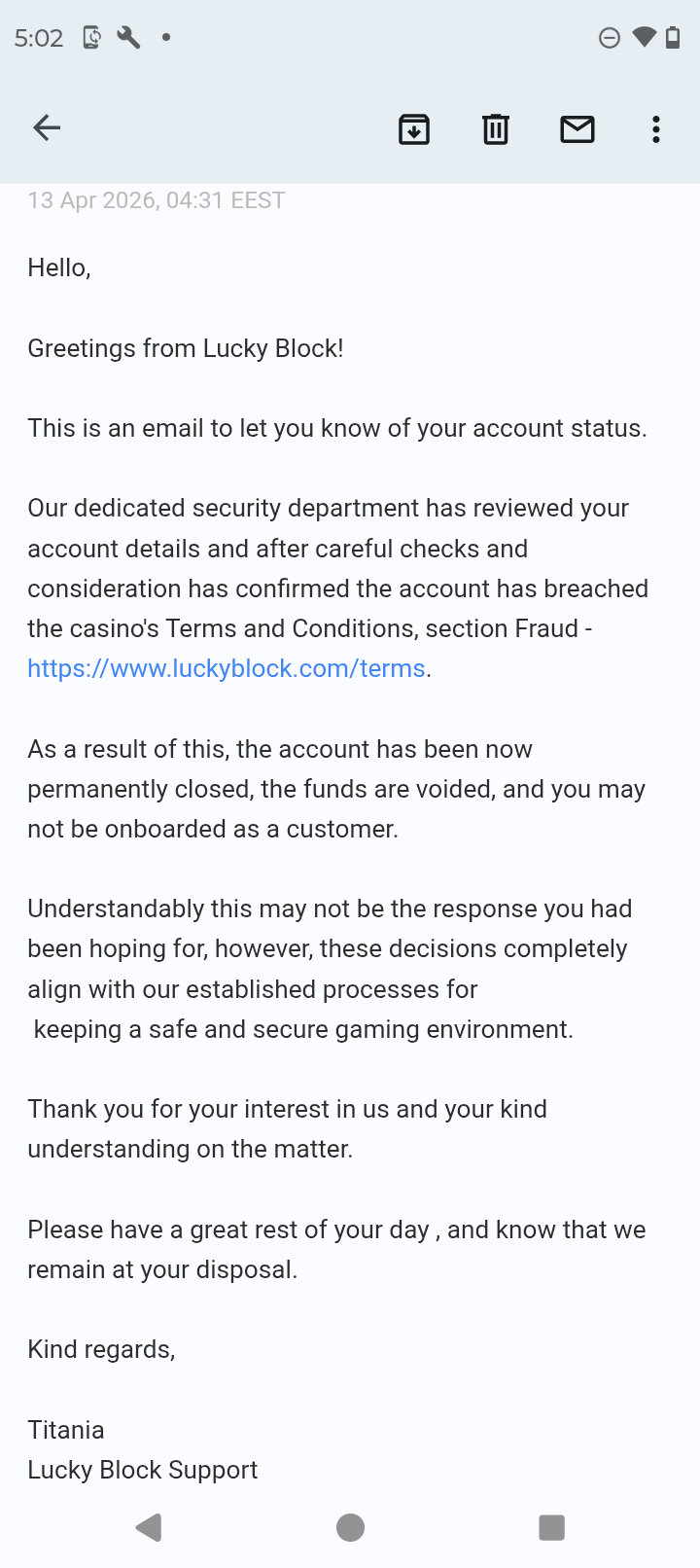The width and height of the screenshot is (700, 1568).
Task: Tap the 'Hello,' greeting text
Action: pyautogui.click(x=59, y=267)
